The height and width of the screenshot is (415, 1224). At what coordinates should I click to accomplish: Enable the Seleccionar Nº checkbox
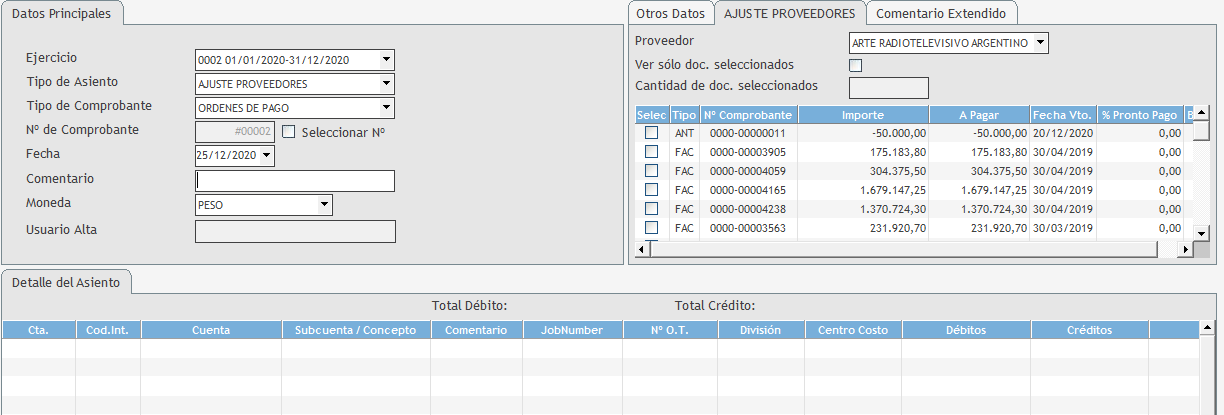tap(289, 131)
